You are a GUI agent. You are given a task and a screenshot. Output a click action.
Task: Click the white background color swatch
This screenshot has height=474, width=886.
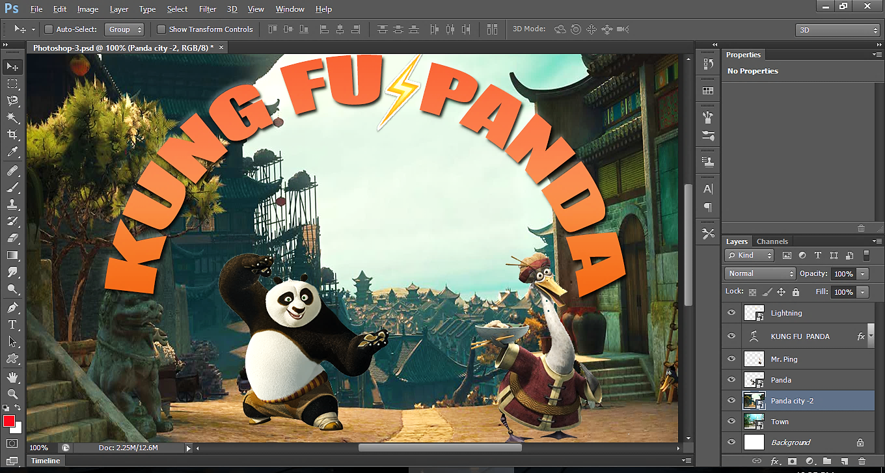coord(18,428)
